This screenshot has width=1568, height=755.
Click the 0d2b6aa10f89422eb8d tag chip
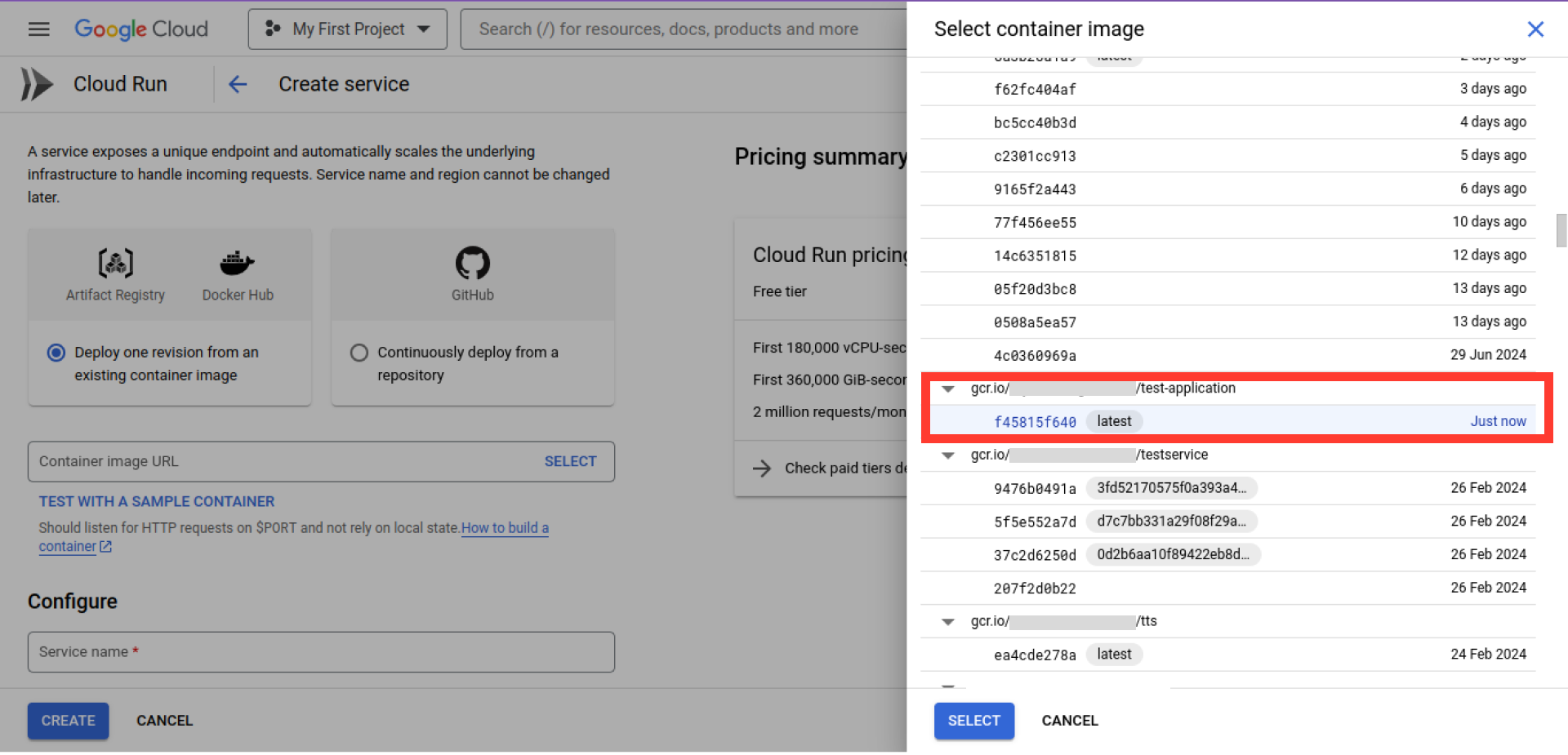(1173, 555)
